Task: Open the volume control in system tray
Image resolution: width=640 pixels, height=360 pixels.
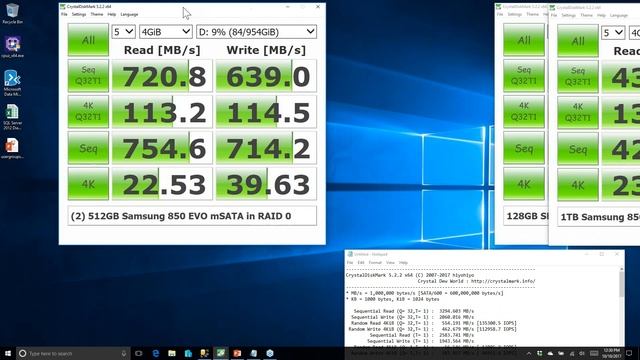Action: click(582, 353)
